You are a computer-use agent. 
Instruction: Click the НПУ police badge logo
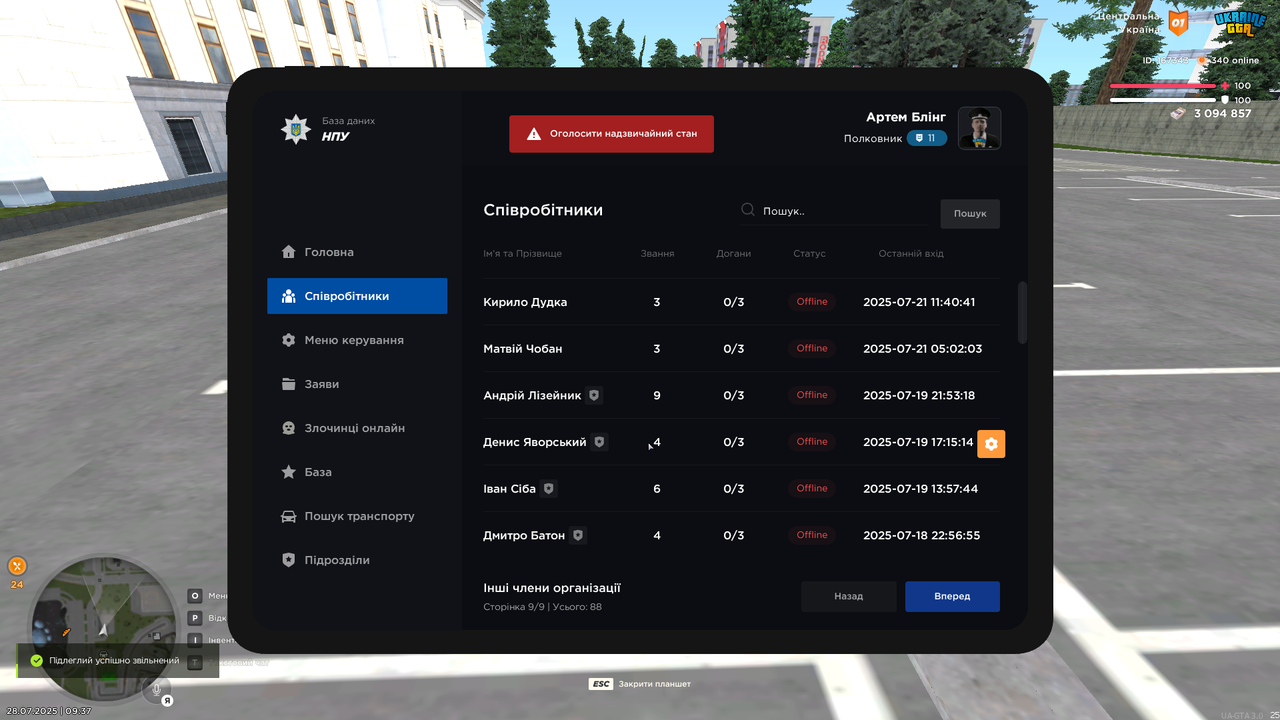click(295, 129)
